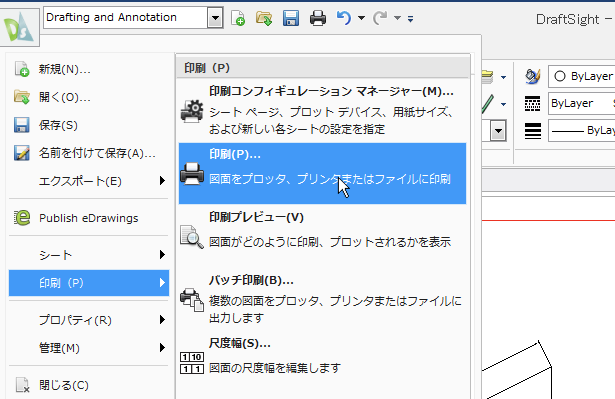The image size is (615, 399).
Task: Click the close document icon beside 閉じる(C)
Action: coord(22,385)
